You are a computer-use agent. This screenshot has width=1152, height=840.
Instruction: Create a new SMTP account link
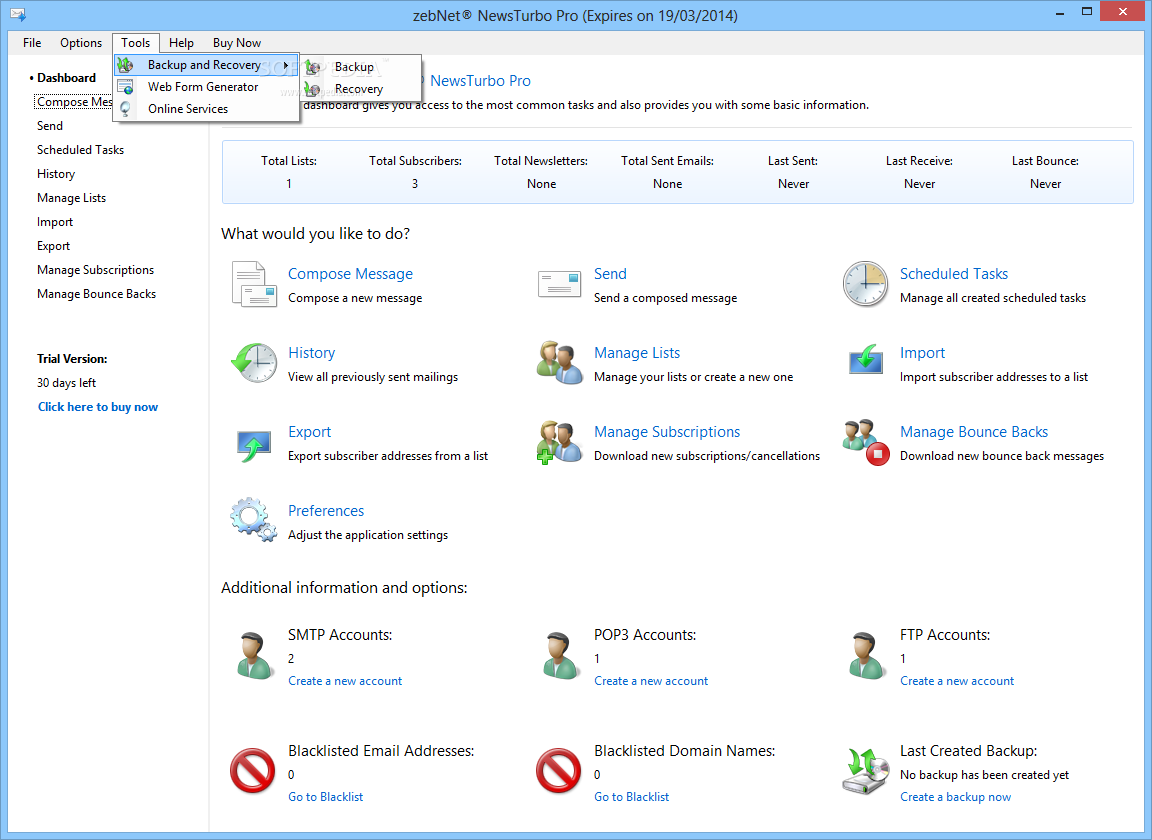345,681
